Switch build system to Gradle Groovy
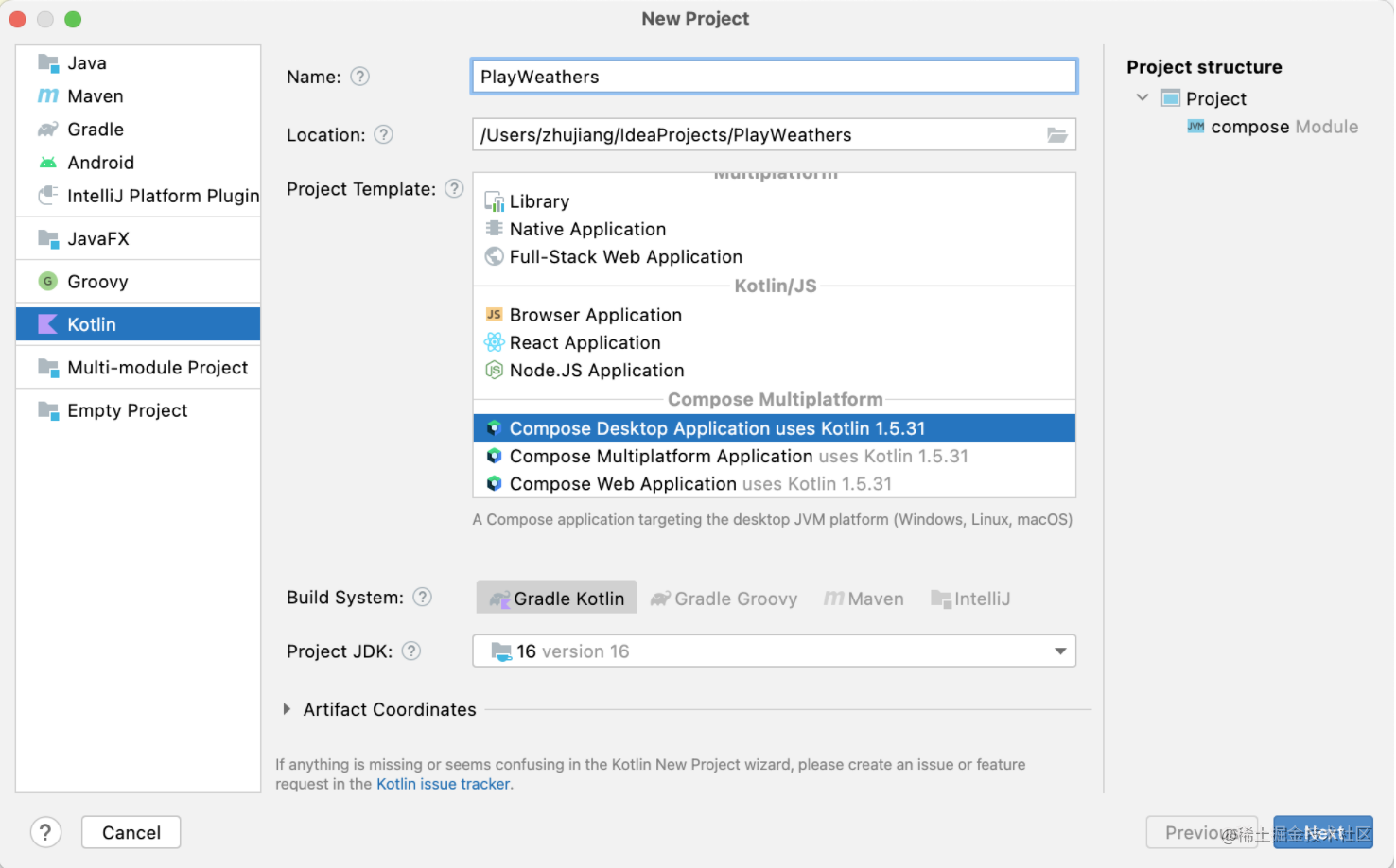This screenshot has width=1396, height=868. coord(724,599)
